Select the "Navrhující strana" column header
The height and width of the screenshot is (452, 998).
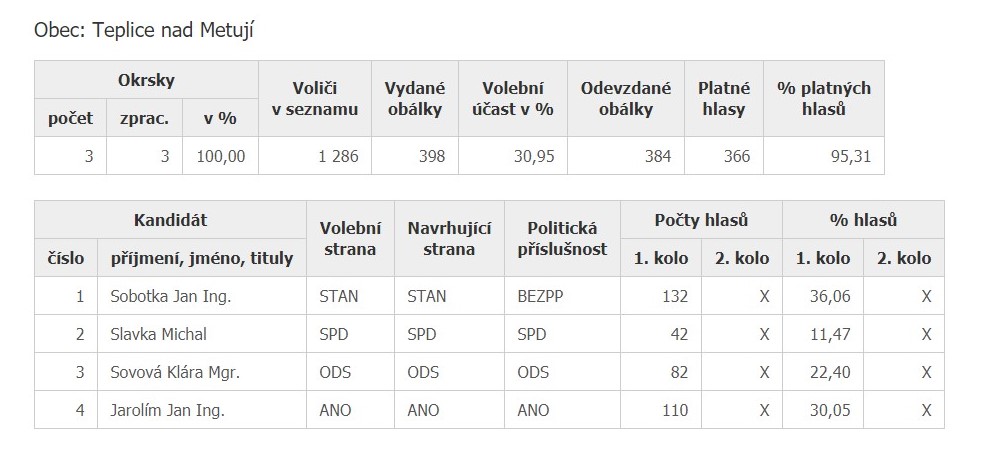[449, 238]
